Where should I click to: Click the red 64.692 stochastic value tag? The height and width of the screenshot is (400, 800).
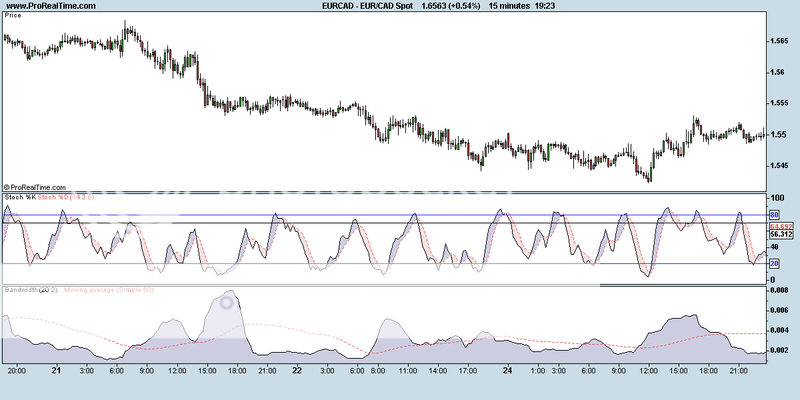click(780, 228)
